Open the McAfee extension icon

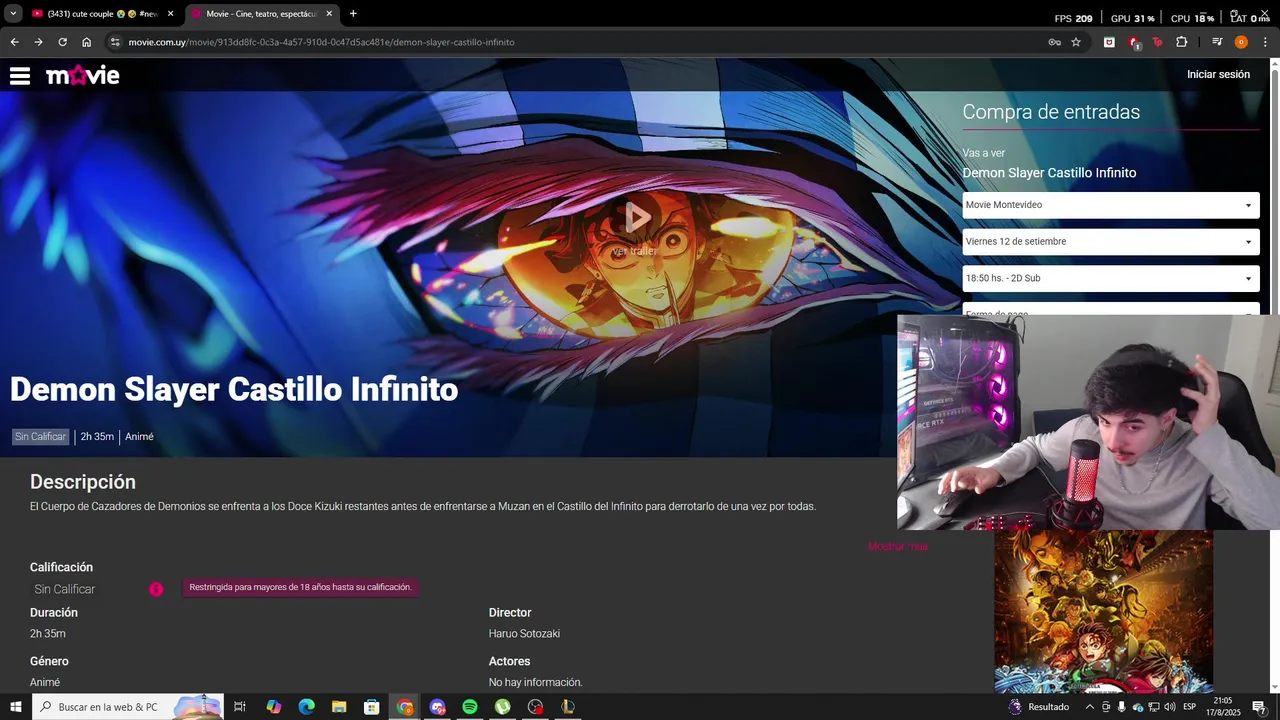[x=1109, y=42]
